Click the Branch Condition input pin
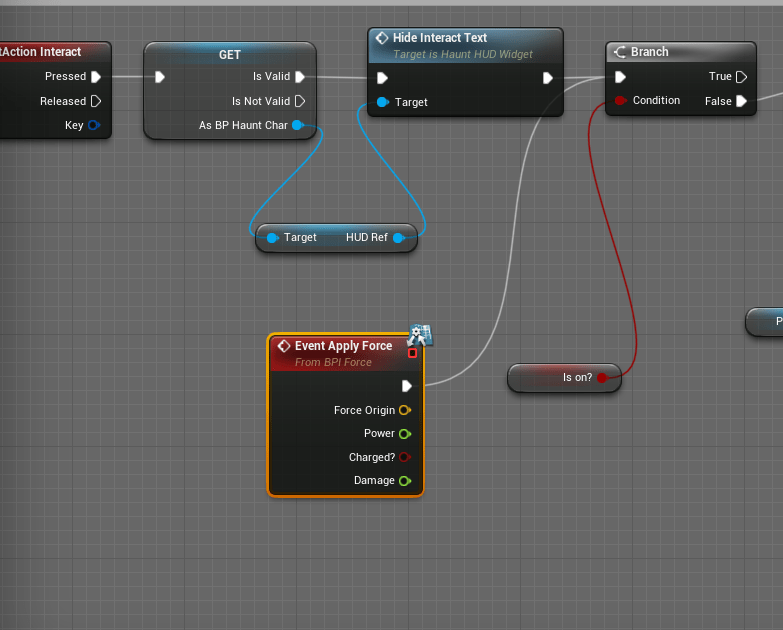The image size is (783, 630). coord(621,100)
